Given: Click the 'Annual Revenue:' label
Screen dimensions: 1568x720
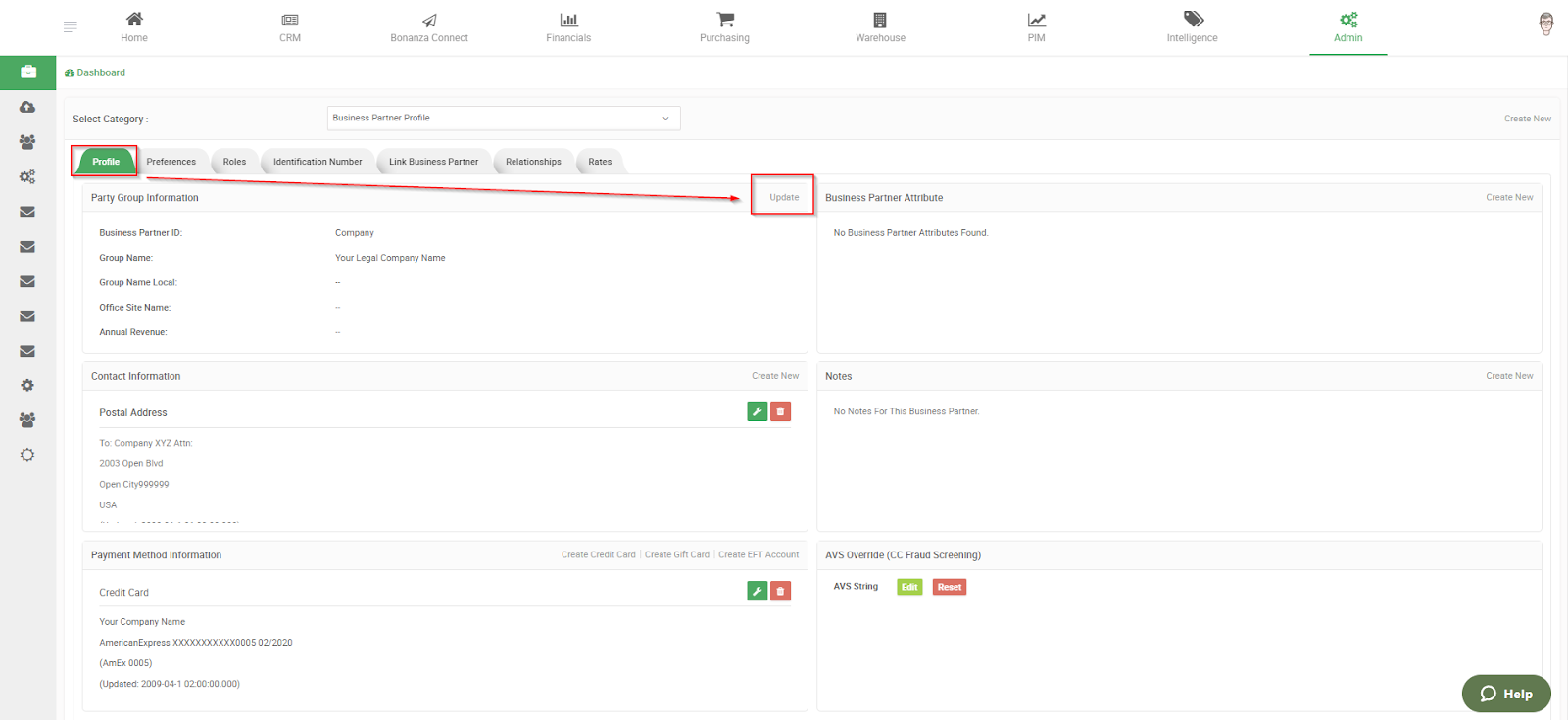Looking at the screenshot, I should click(133, 332).
